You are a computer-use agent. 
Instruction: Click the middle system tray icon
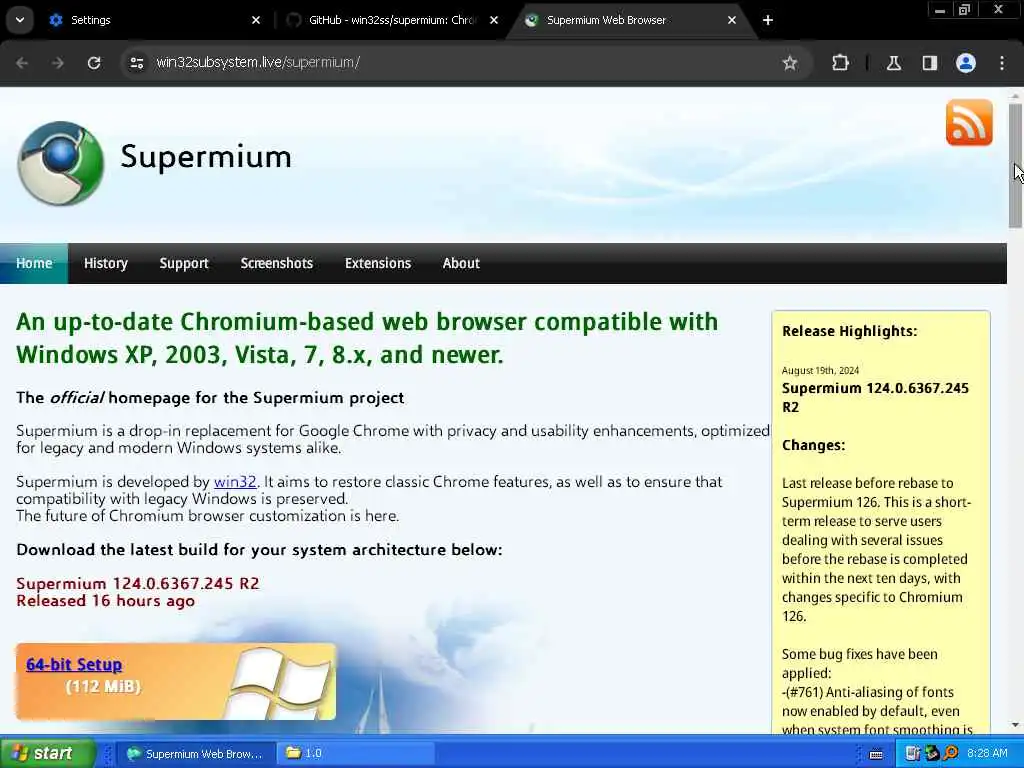click(x=932, y=754)
